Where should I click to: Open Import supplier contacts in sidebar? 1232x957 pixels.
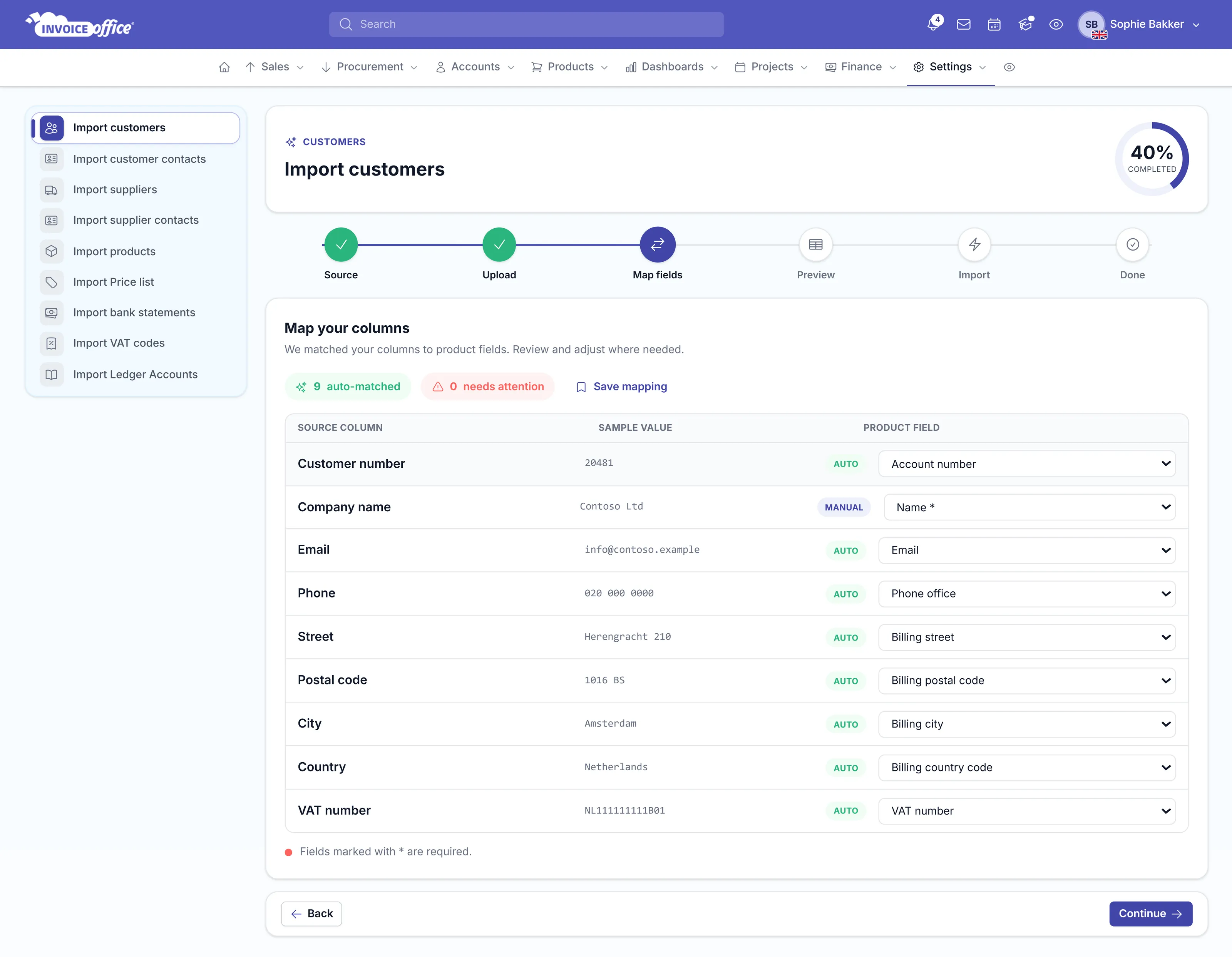136,221
